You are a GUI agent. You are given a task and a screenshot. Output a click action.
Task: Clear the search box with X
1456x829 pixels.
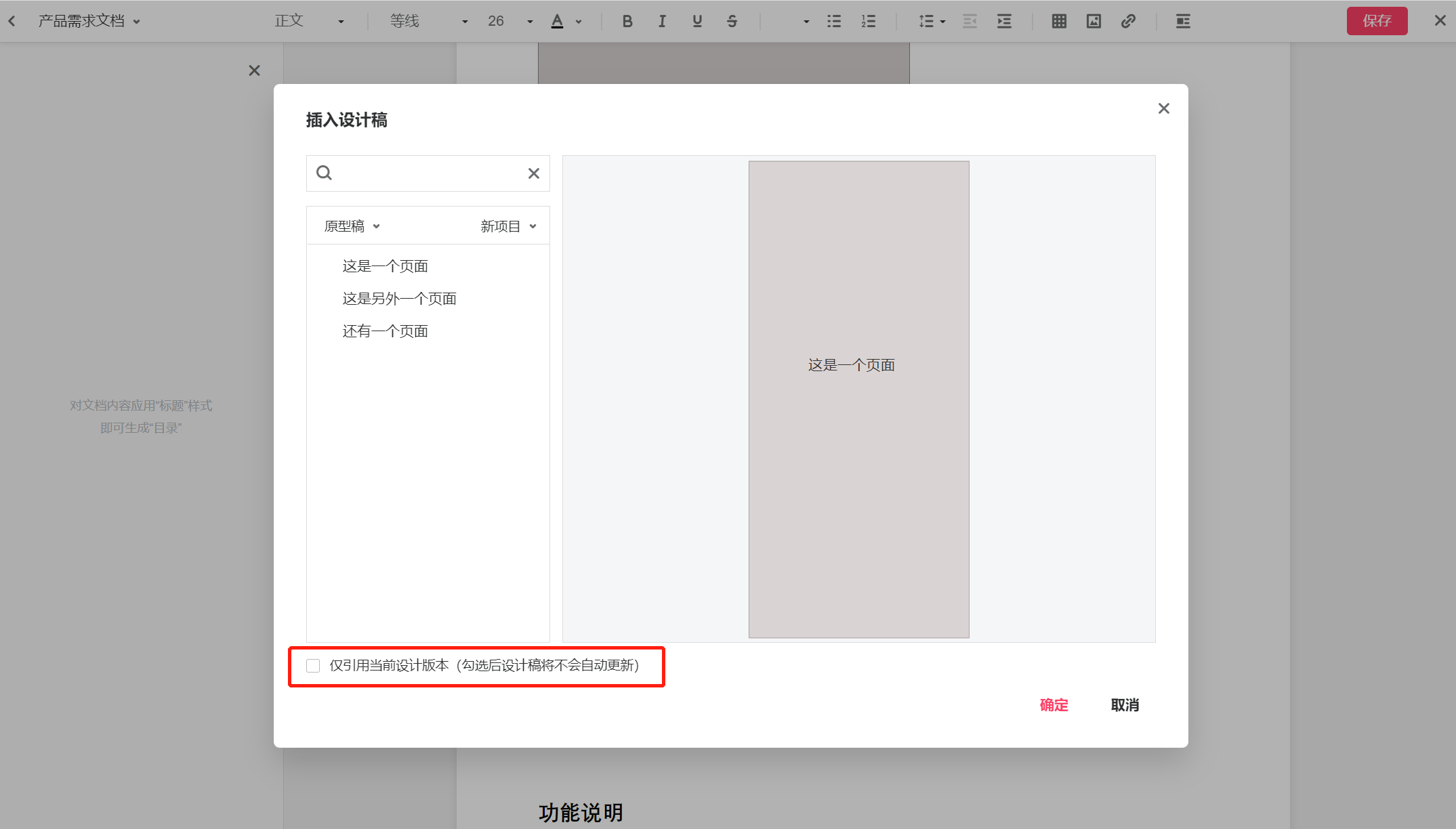click(534, 173)
